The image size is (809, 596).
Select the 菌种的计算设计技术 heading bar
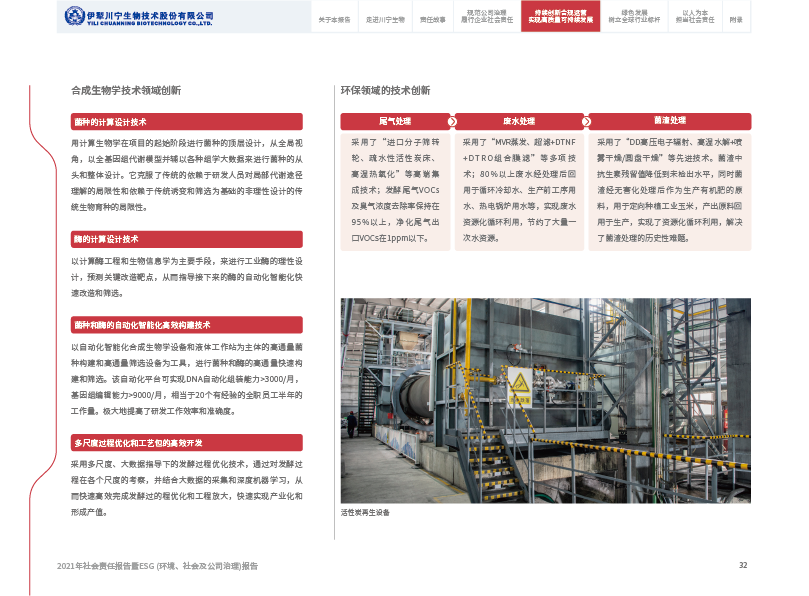click(x=186, y=121)
